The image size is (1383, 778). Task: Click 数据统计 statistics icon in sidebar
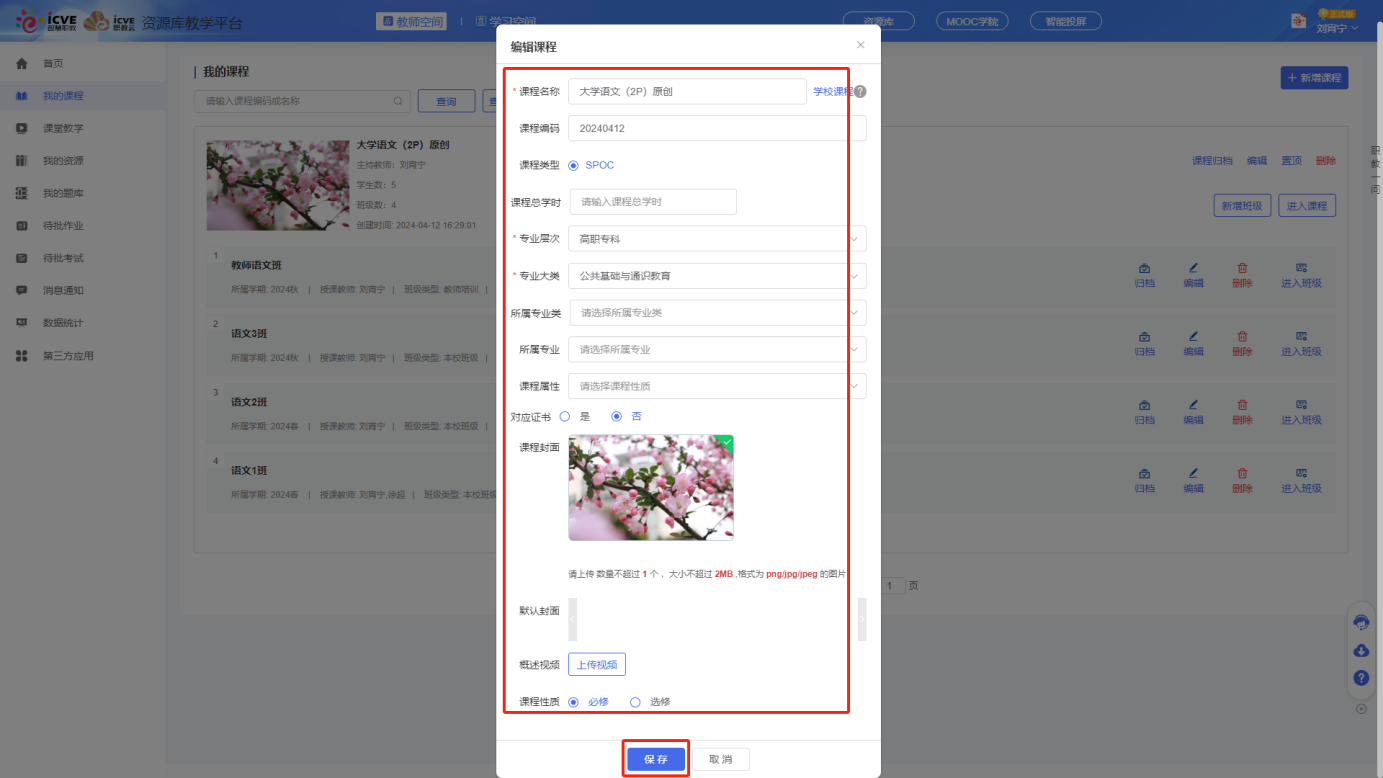(x=22, y=323)
